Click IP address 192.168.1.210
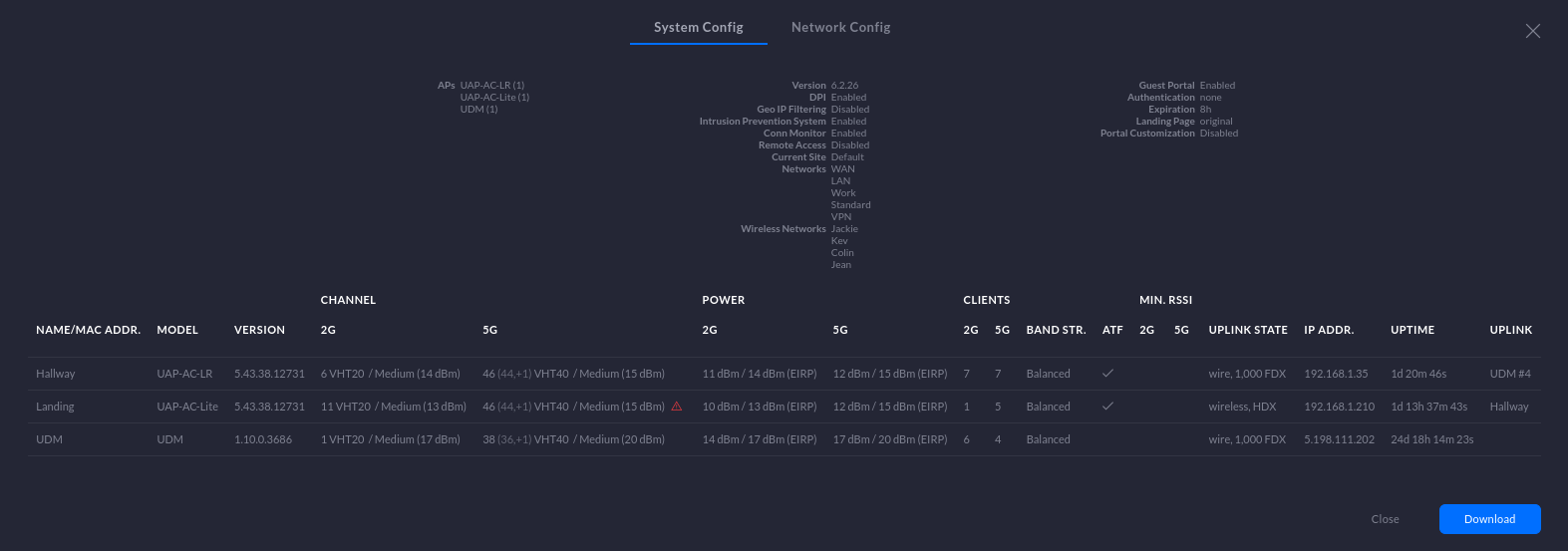Screen dimensions: 1568x551 [1339, 407]
